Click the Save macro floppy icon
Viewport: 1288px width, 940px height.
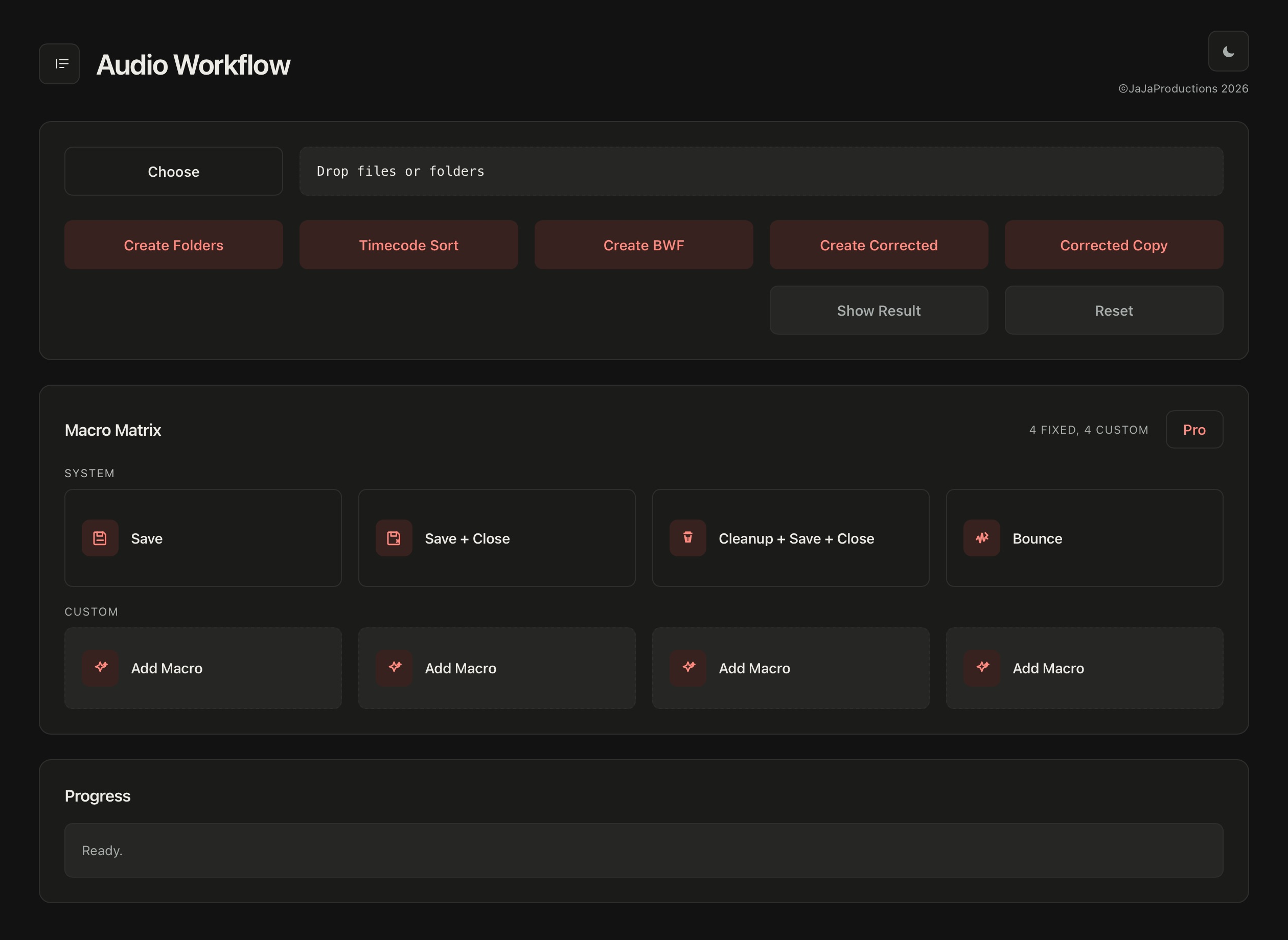pos(100,538)
